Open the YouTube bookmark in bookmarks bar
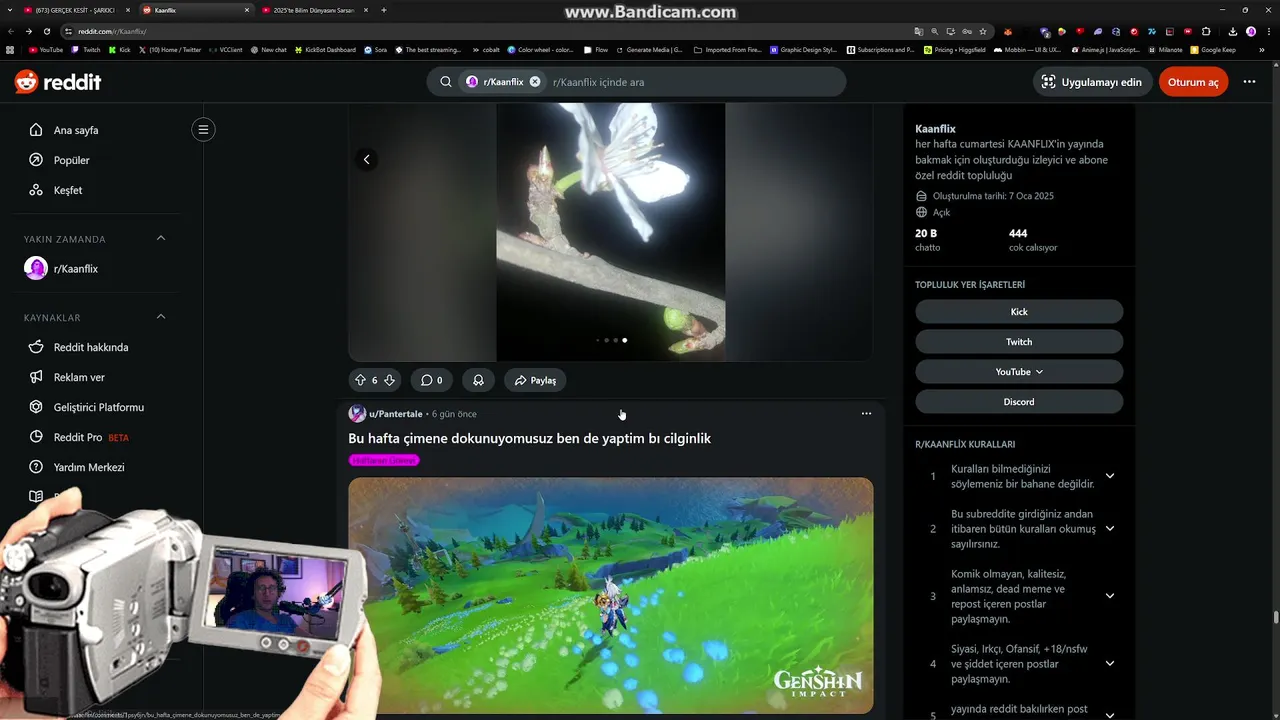This screenshot has height=720, width=1280. point(46,49)
